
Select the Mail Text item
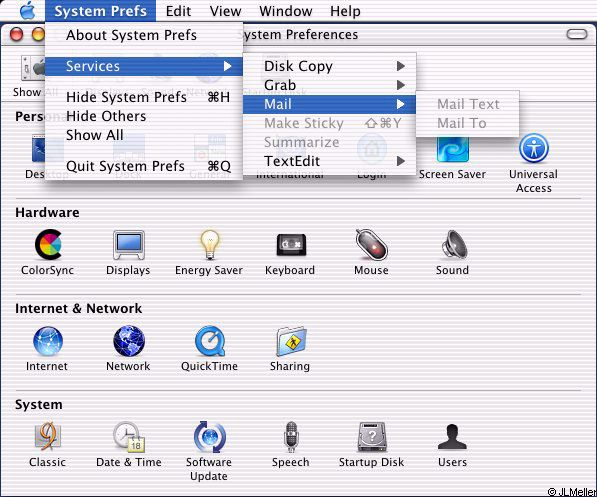click(x=468, y=104)
